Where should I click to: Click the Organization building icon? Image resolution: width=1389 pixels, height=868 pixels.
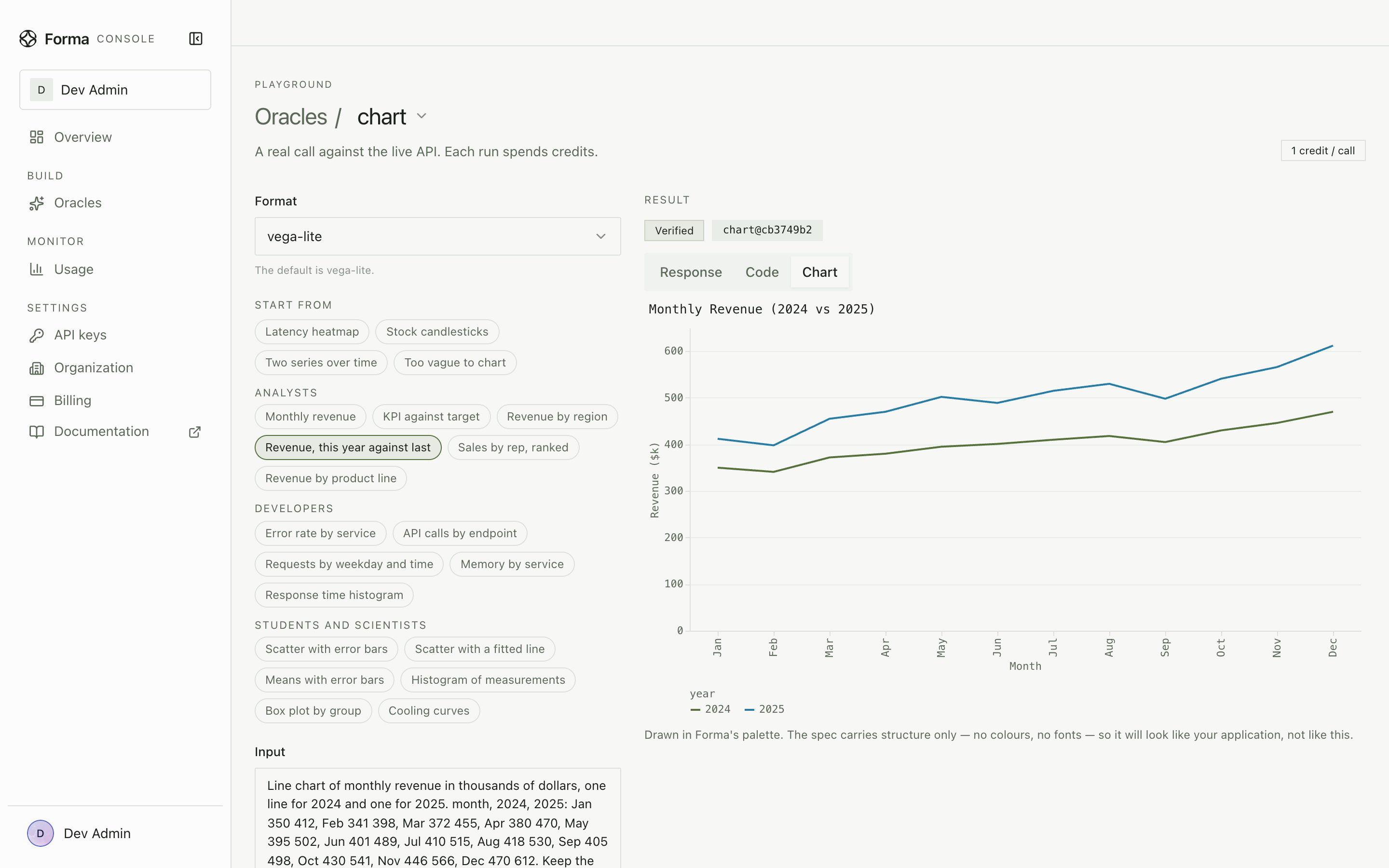[37, 368]
